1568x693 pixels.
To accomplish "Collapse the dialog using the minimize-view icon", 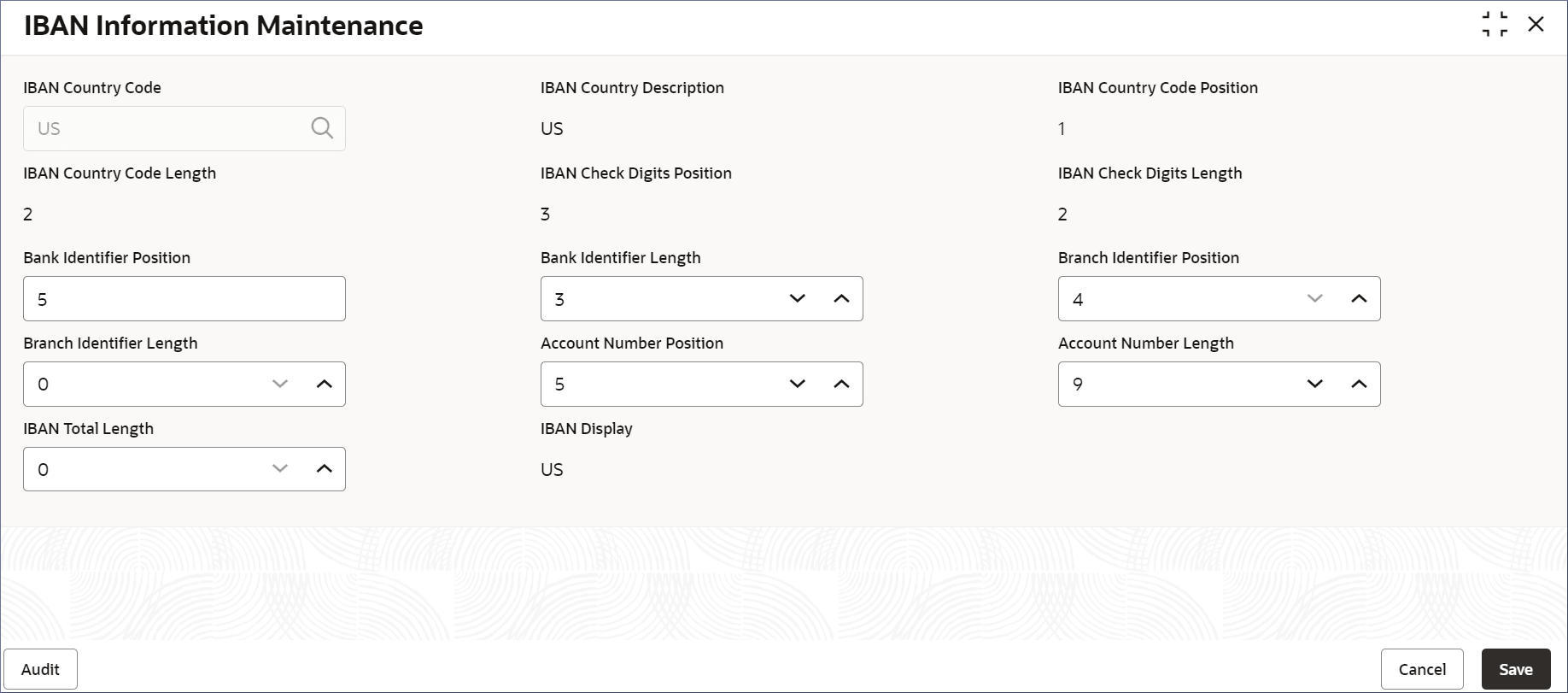I will [1495, 25].
